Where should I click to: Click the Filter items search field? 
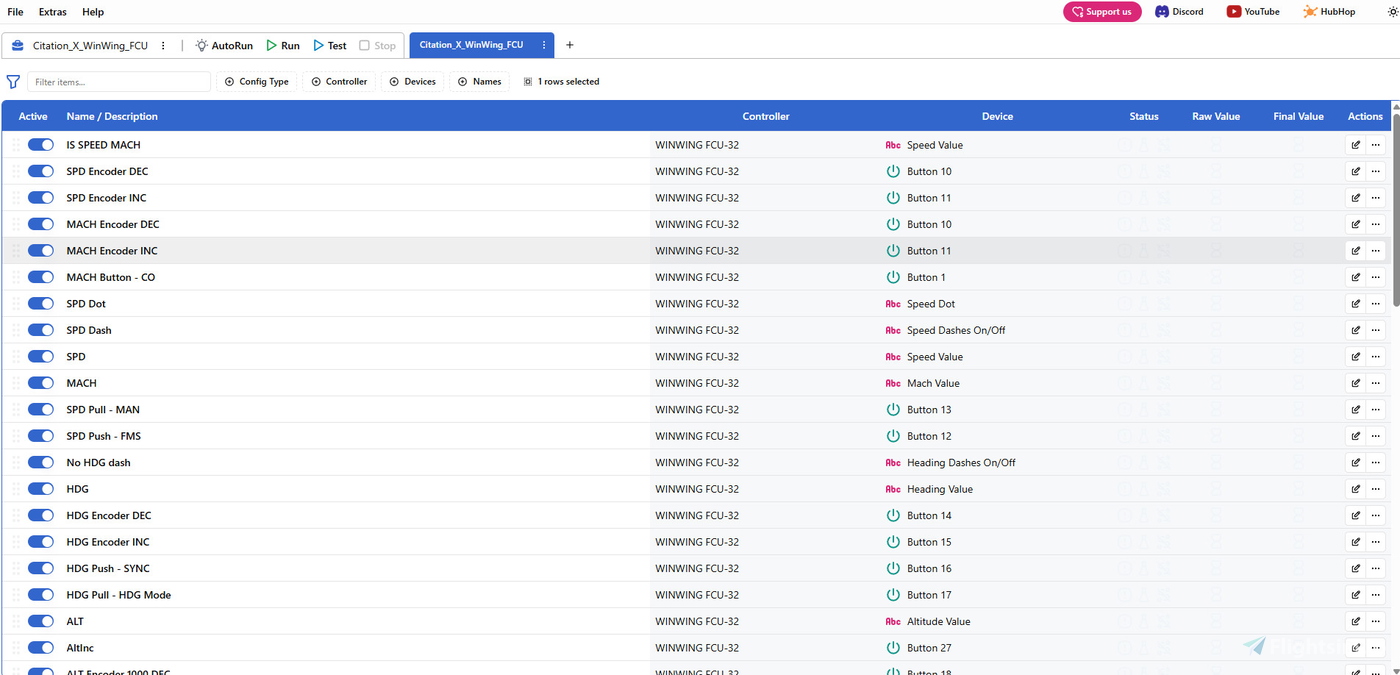(x=119, y=82)
